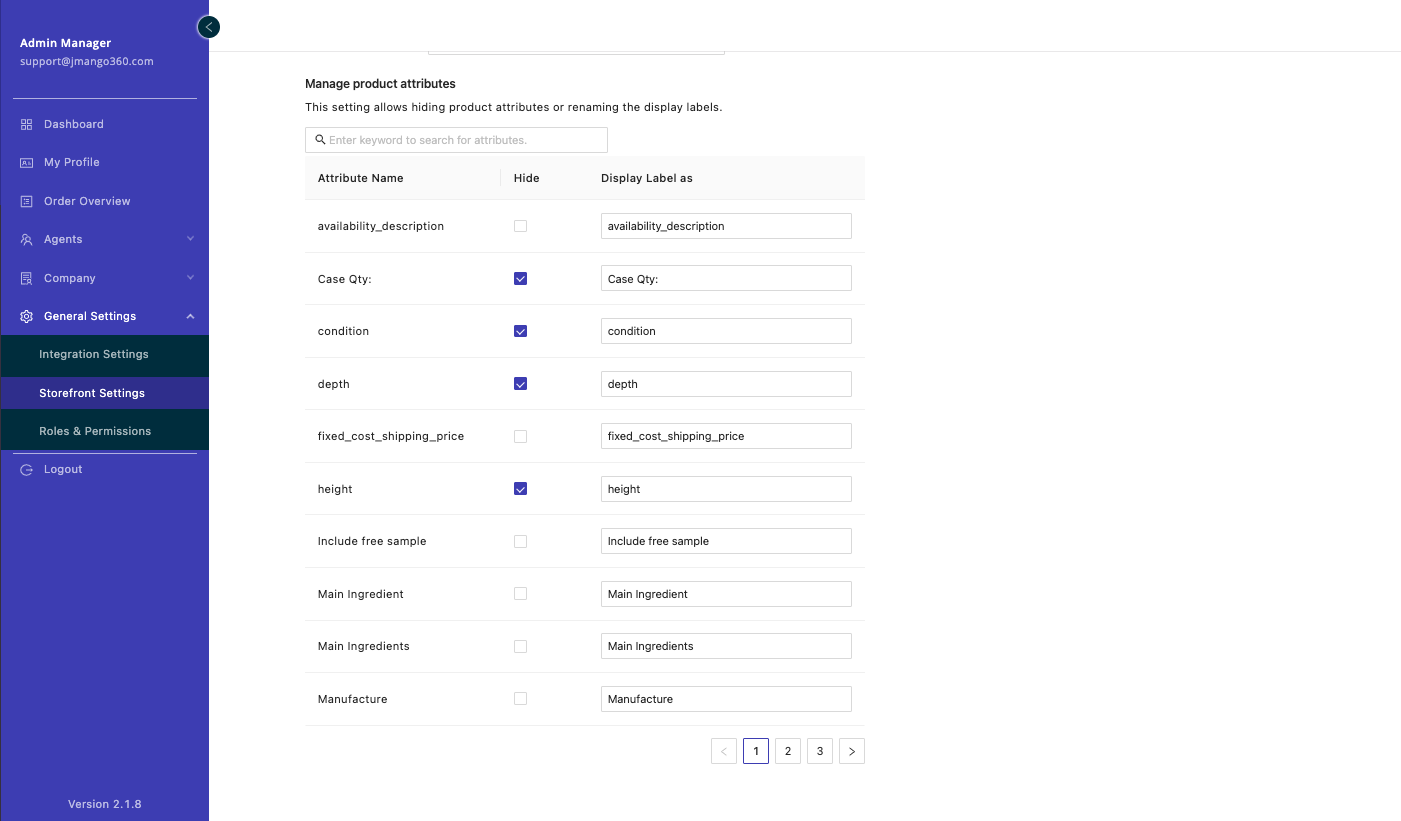This screenshot has width=1401, height=821.
Task: Click the General Settings gear icon
Action: (x=27, y=316)
